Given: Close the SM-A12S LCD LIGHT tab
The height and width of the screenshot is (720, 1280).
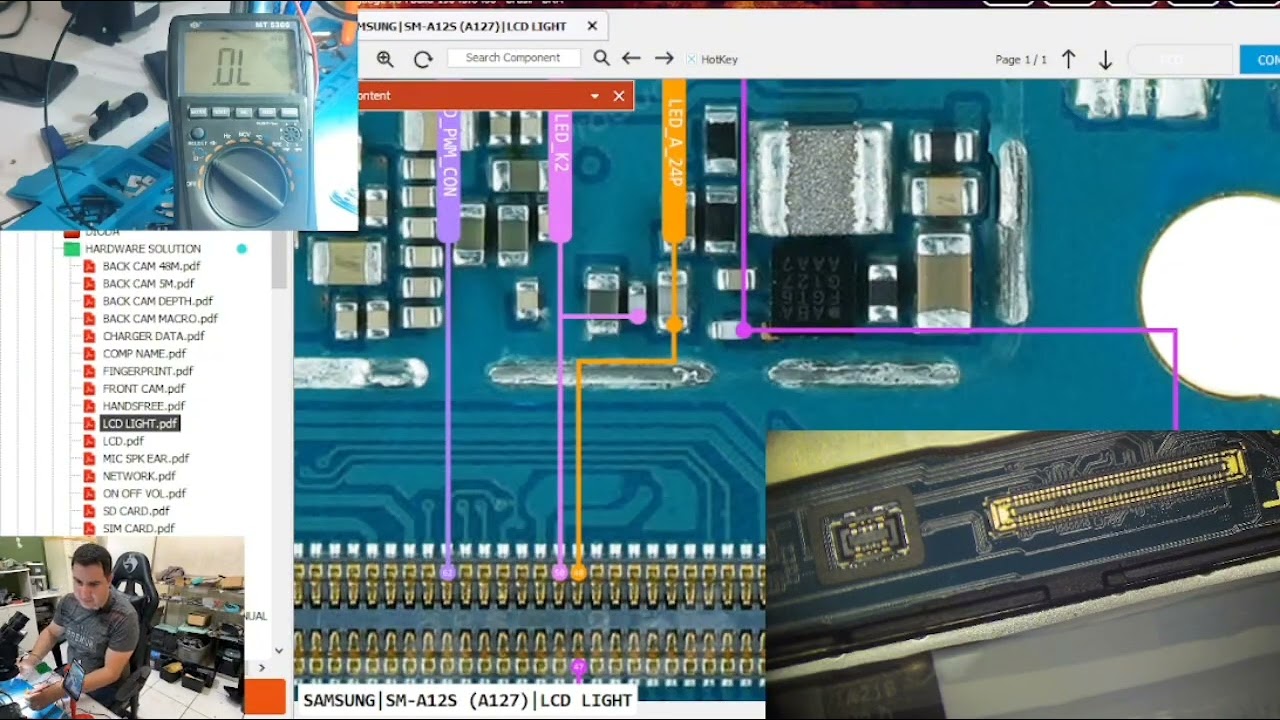Looking at the screenshot, I should [x=592, y=26].
